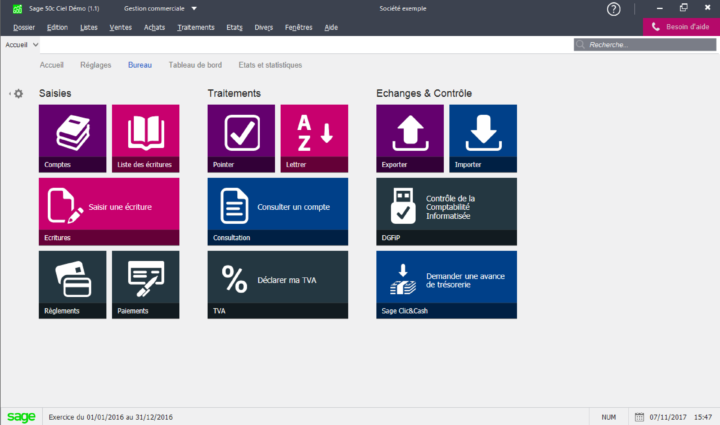This screenshot has width=720, height=425.
Task: Click the Sage 50c green app icon
Action: pos(17,9)
